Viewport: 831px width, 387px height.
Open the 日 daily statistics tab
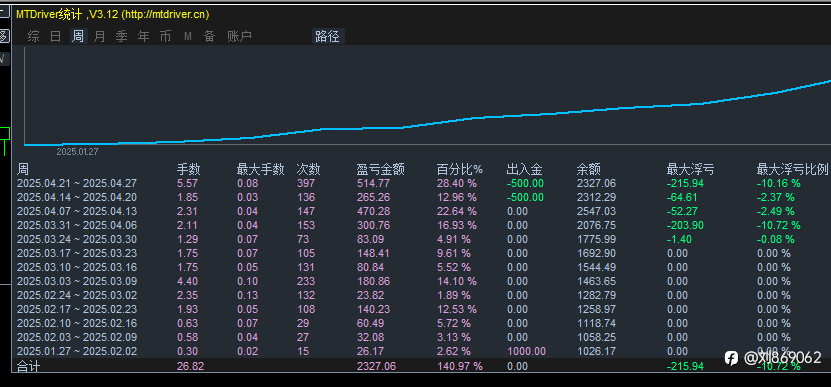click(x=56, y=37)
